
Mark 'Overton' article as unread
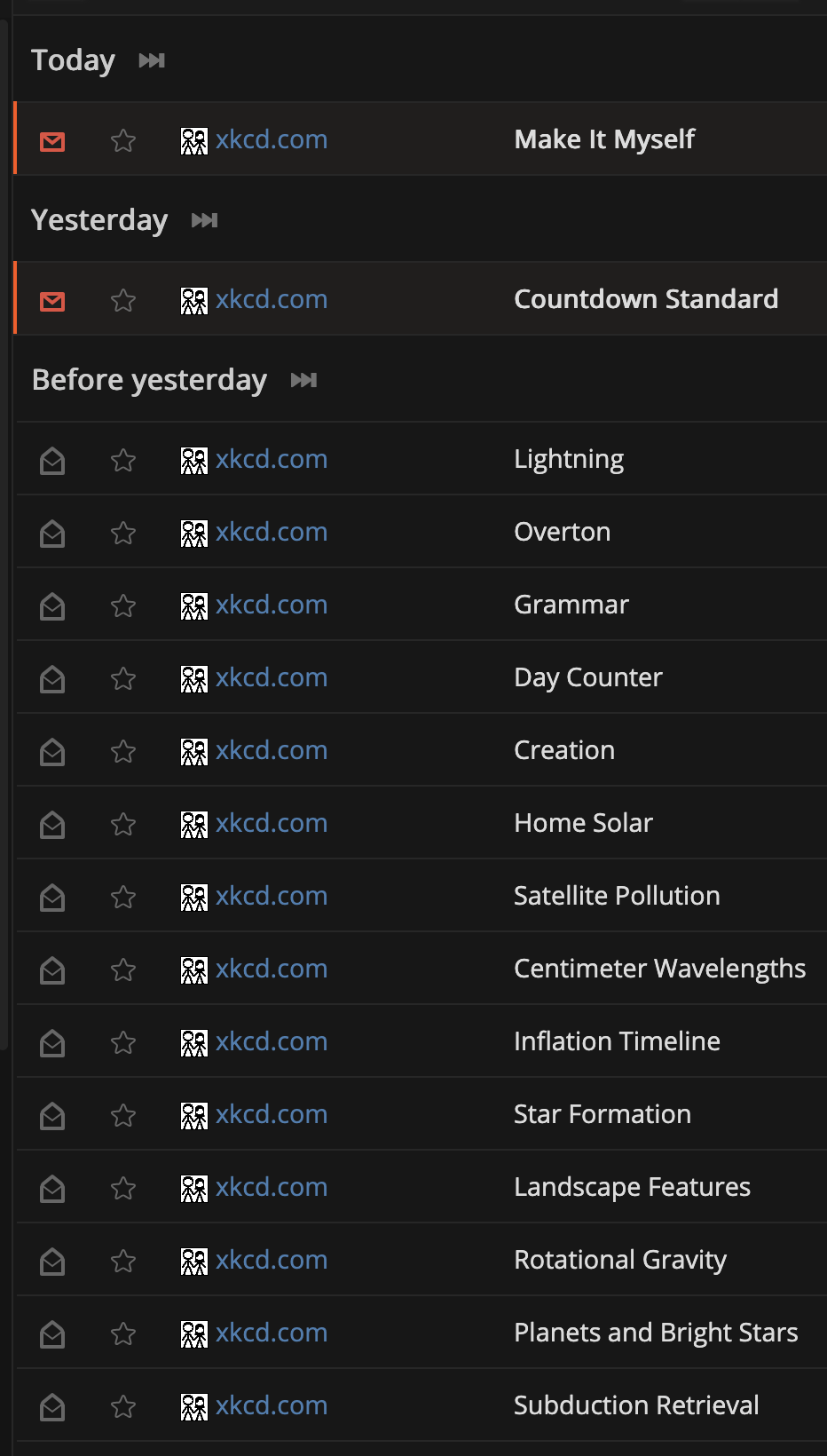click(x=52, y=533)
